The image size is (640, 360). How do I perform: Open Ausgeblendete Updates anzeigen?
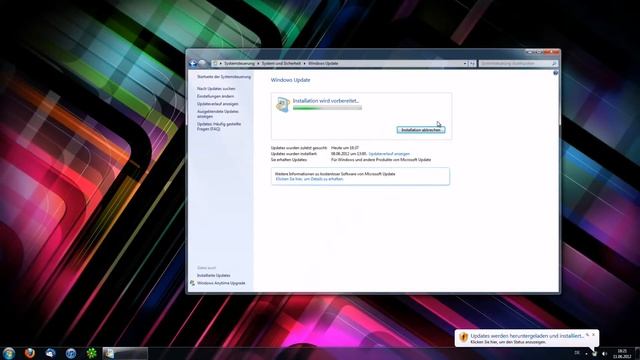click(x=218, y=114)
